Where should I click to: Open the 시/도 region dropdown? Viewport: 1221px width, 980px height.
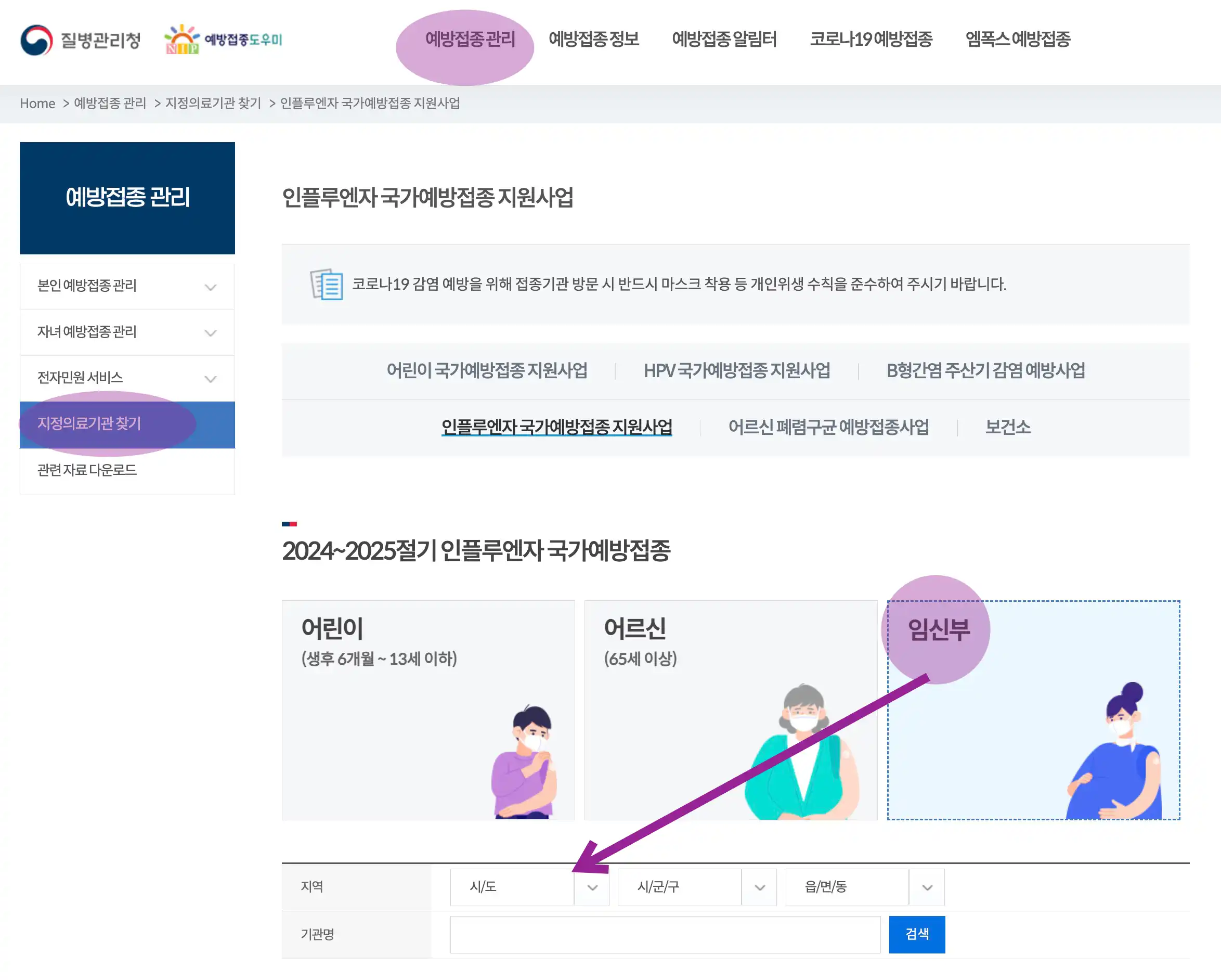tap(528, 887)
